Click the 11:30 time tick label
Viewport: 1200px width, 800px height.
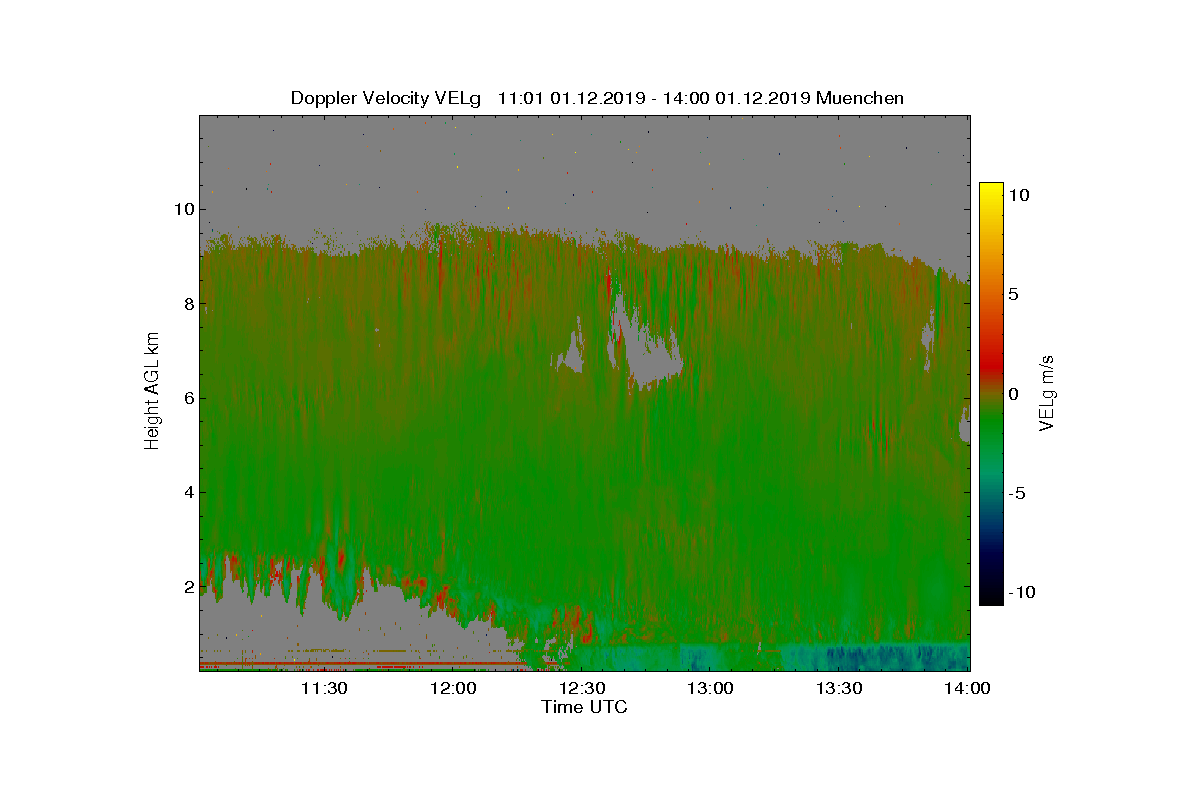tap(326, 688)
